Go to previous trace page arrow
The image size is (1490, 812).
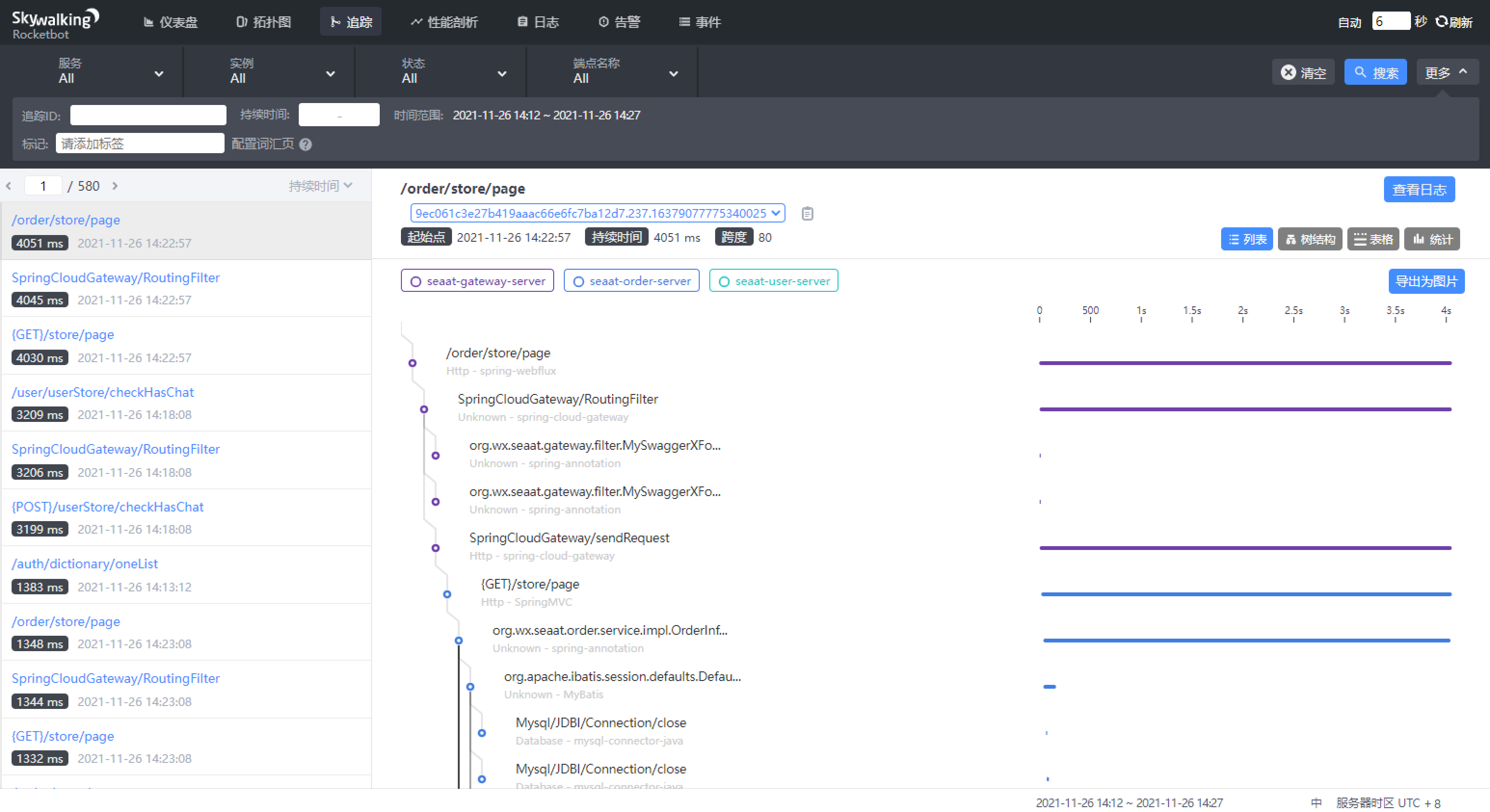point(9,185)
